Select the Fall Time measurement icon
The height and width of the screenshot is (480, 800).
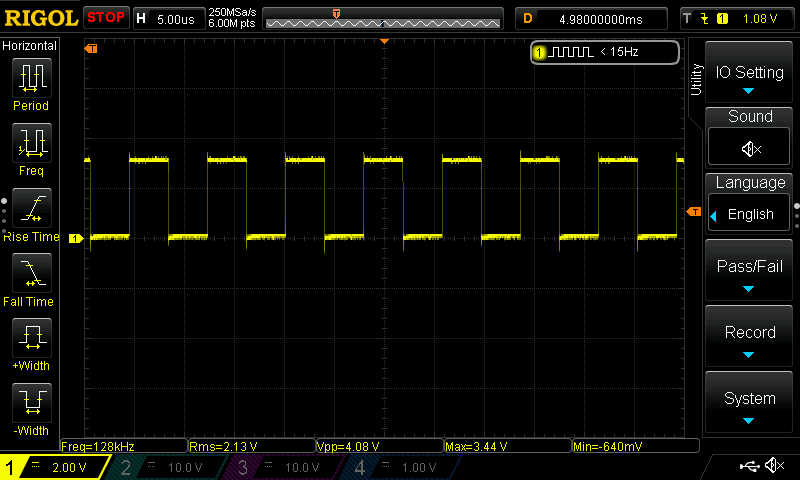(32, 273)
